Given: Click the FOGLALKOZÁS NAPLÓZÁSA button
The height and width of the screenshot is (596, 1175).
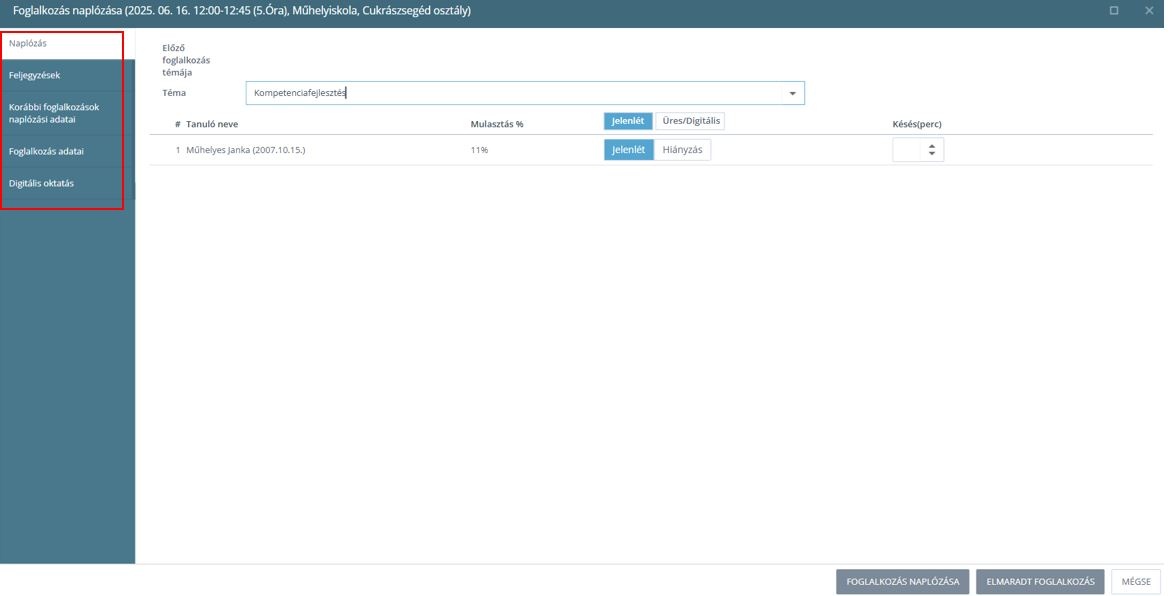Looking at the screenshot, I should tap(902, 582).
